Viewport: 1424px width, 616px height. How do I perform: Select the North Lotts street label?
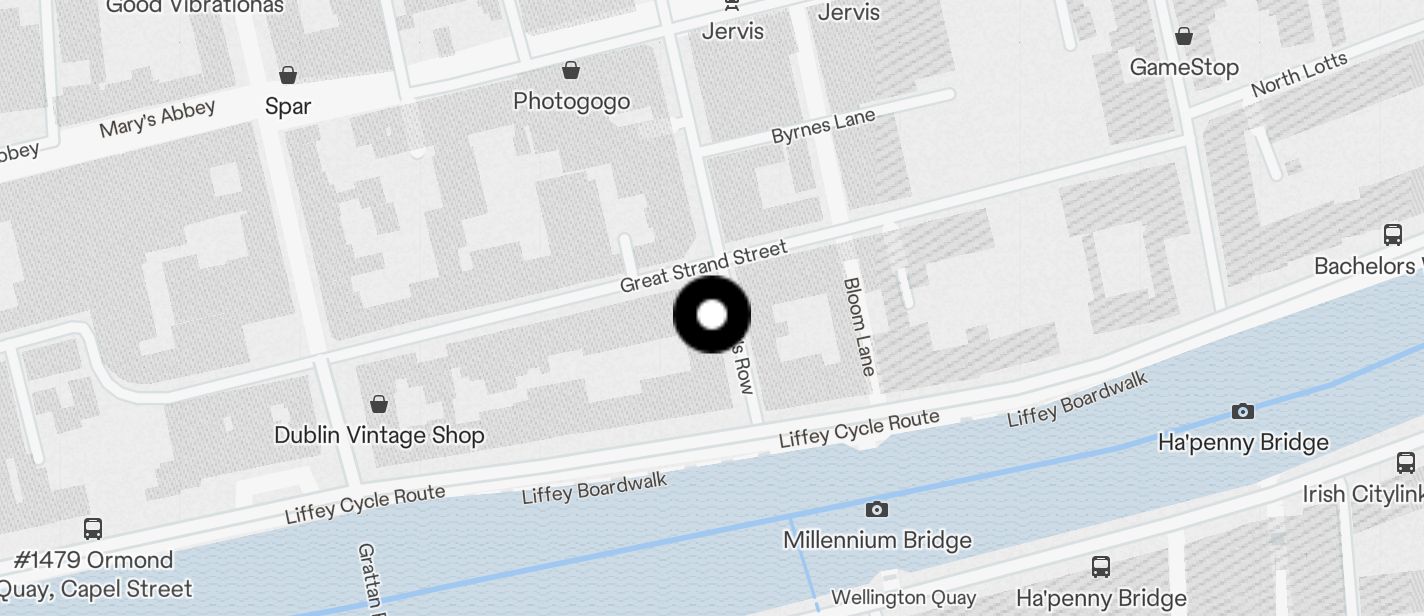[1299, 75]
